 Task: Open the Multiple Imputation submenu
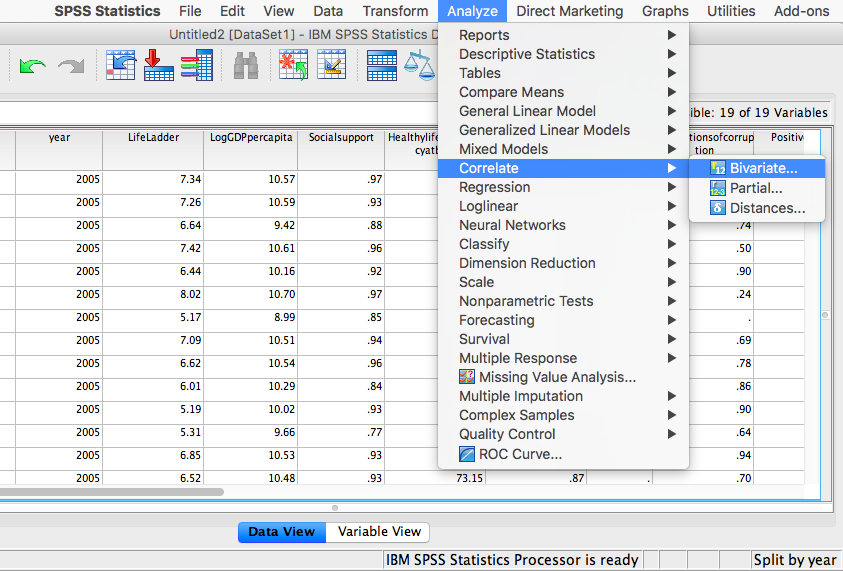click(563, 396)
